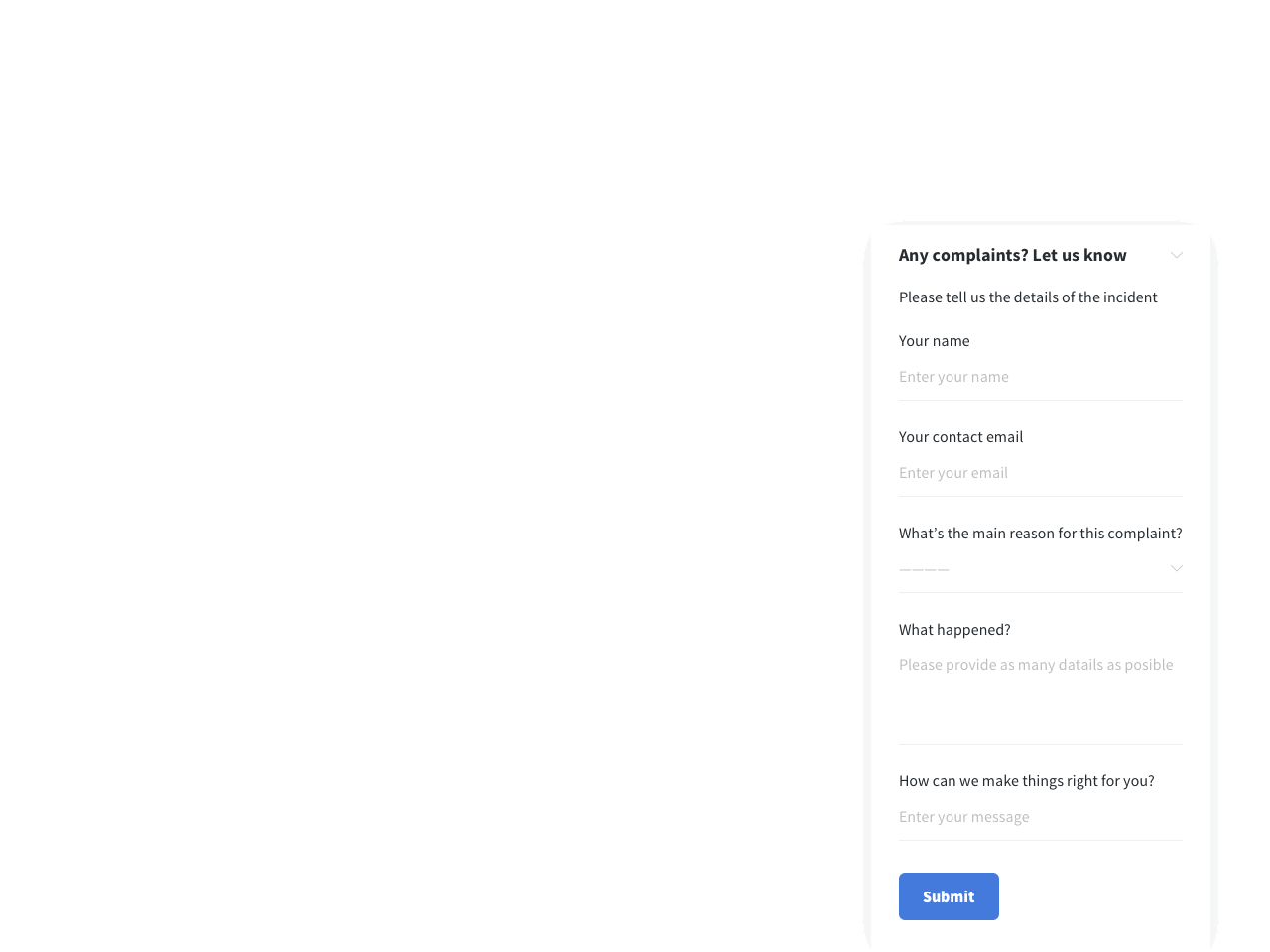Image resolution: width=1270 pixels, height=952 pixels.
Task: Expand the reason selector via its chevron arrow
Action: pyautogui.click(x=1175, y=567)
